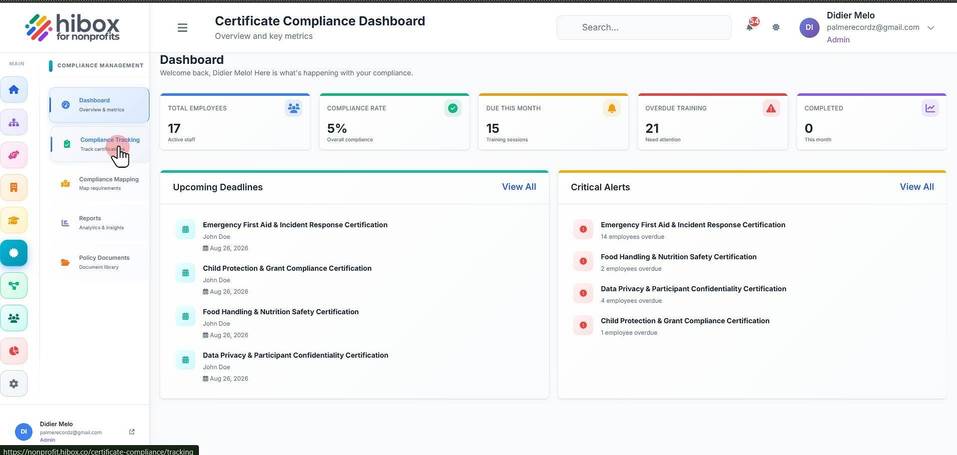Click View All in Upcoming Deadlines

519,187
